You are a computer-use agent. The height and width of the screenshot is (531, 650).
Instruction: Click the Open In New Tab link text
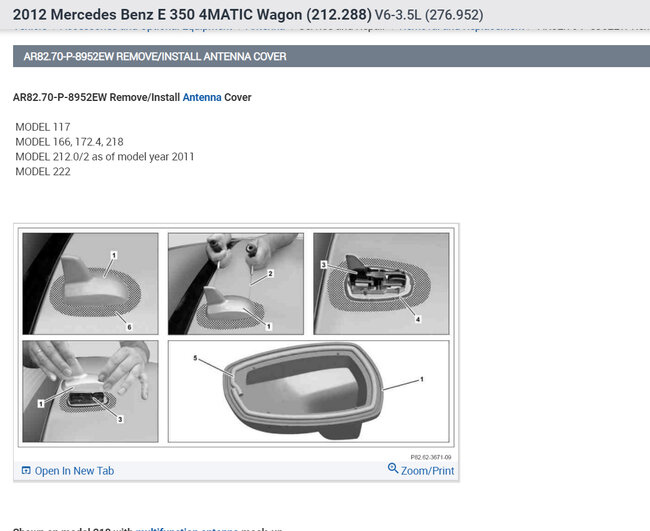(74, 471)
